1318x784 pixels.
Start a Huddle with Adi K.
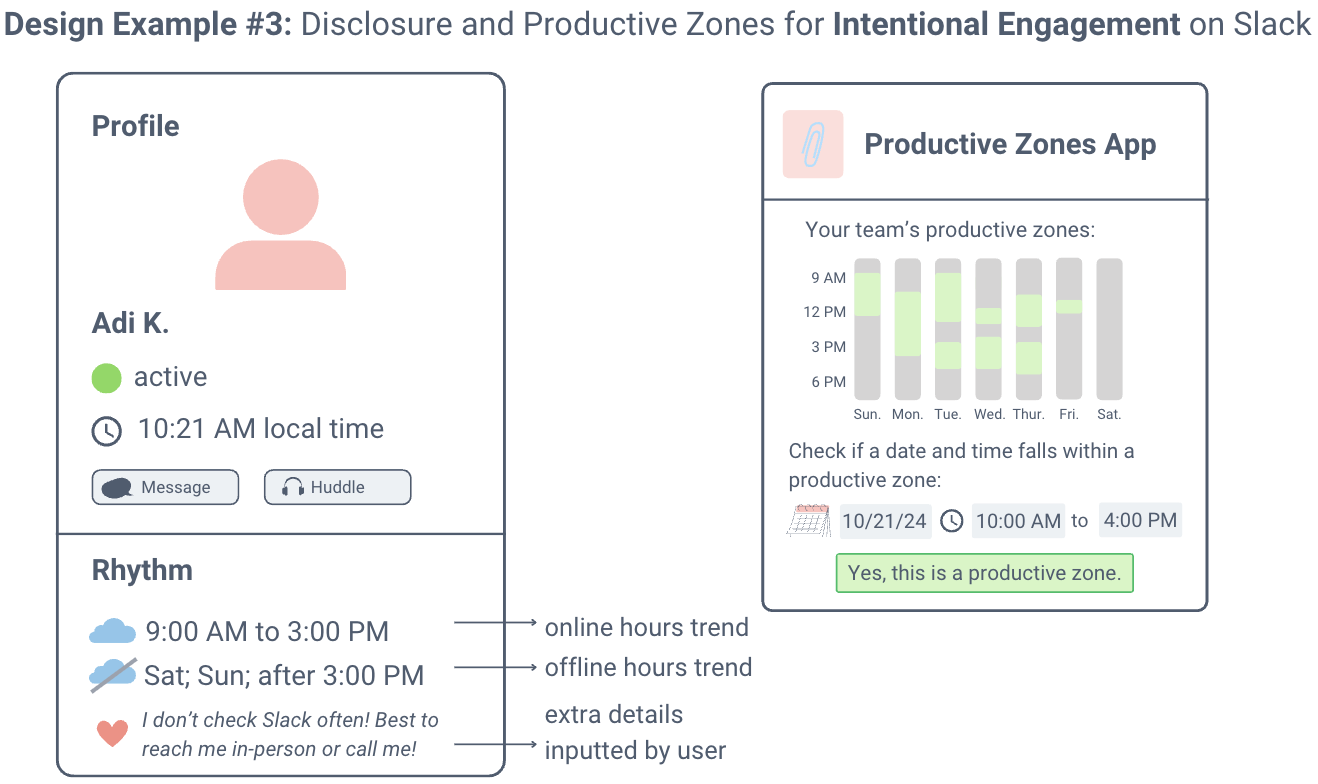point(337,488)
